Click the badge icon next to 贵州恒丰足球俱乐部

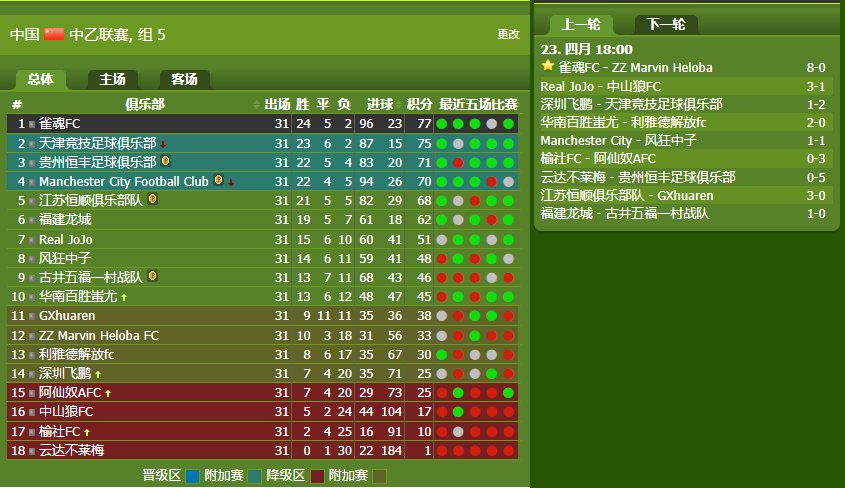click(x=166, y=161)
